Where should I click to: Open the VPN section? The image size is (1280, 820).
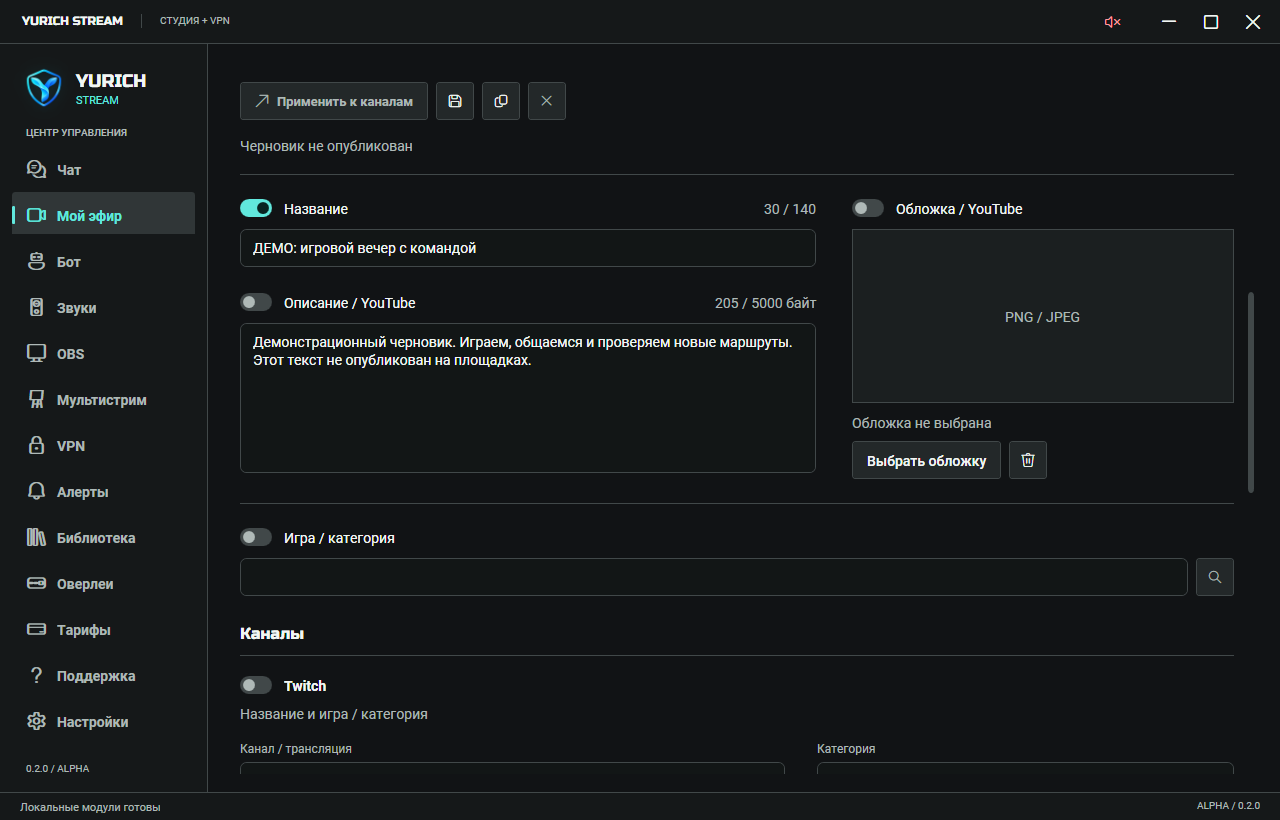click(103, 446)
